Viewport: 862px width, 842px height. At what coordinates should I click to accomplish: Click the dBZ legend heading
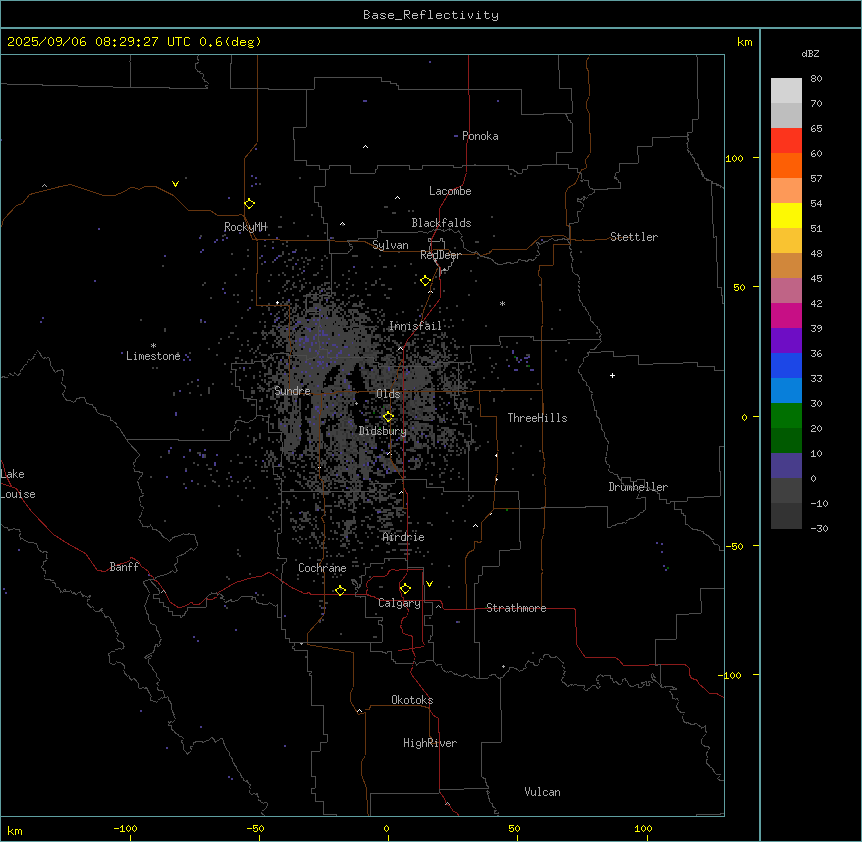point(810,53)
